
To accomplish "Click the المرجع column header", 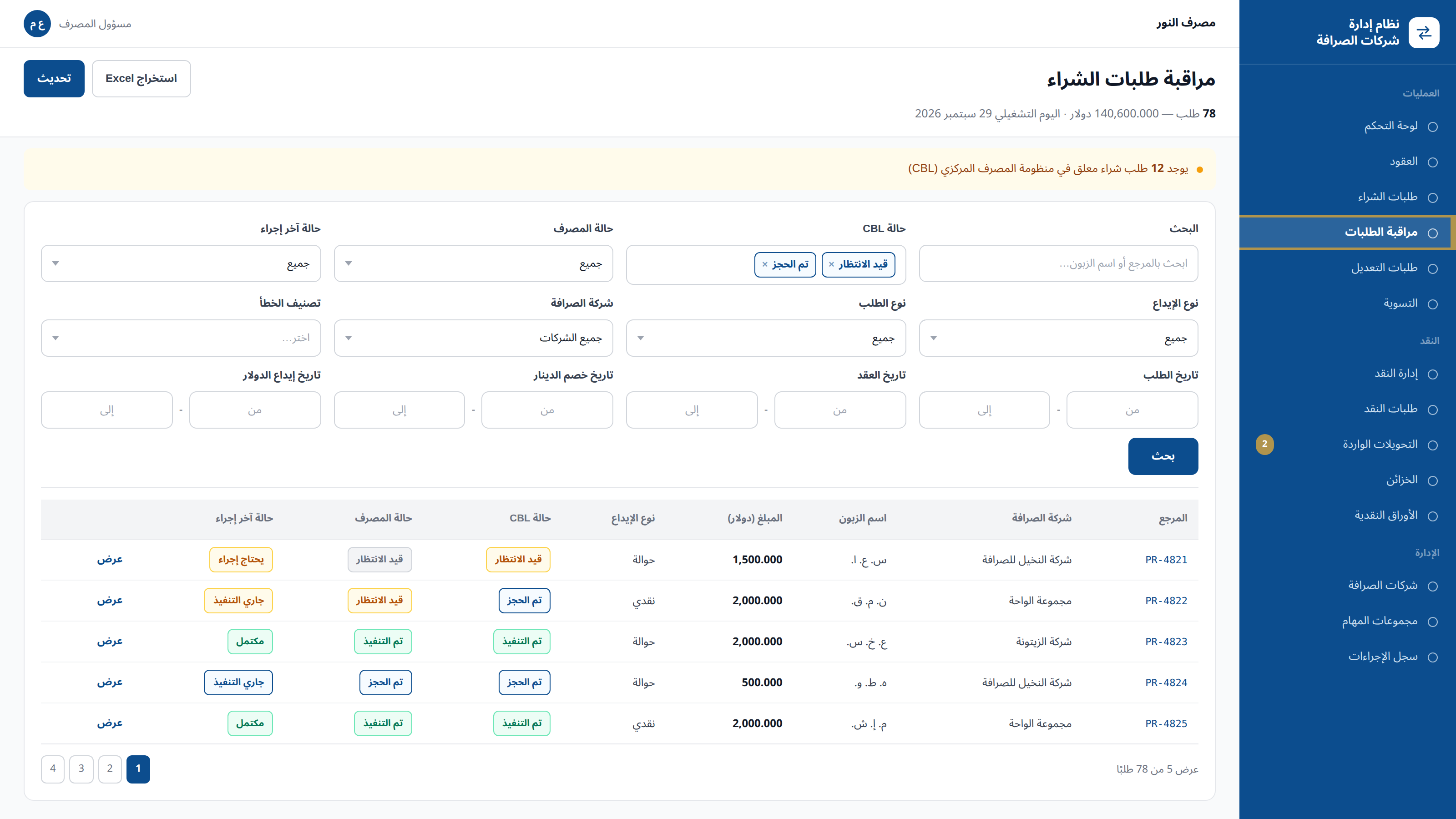I will coord(1173,518).
